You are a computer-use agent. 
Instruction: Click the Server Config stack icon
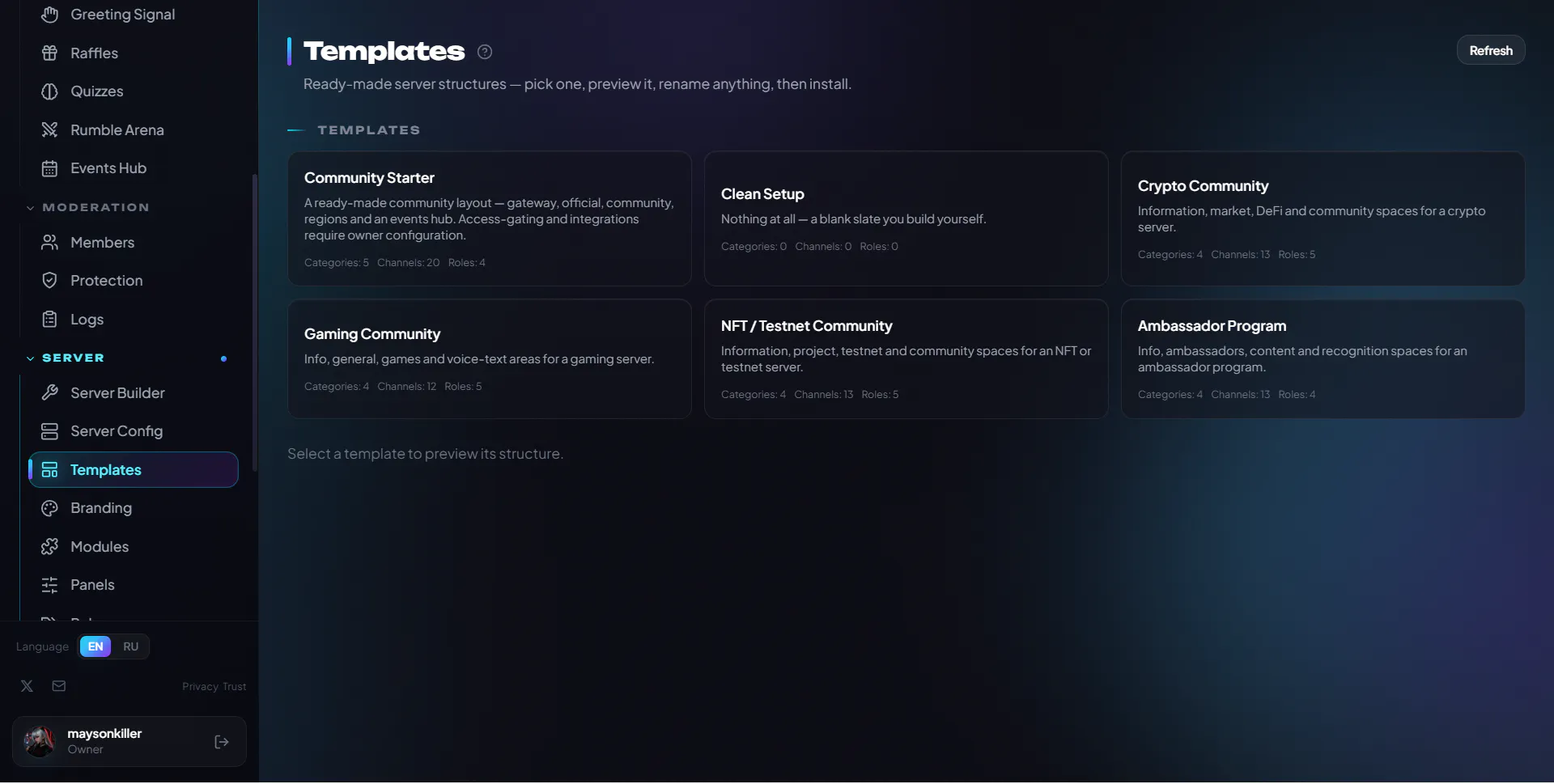tap(49, 431)
